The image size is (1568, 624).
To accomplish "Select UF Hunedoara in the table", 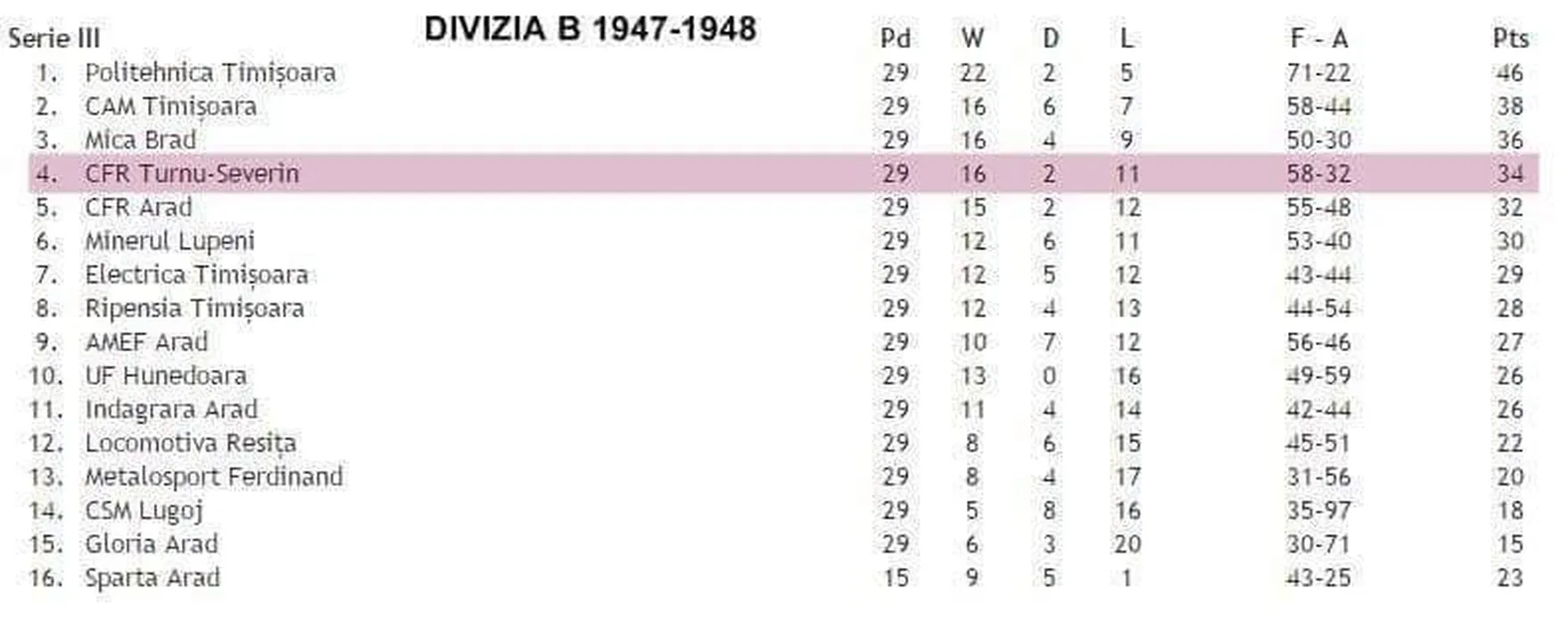I will pyautogui.click(x=166, y=376).
